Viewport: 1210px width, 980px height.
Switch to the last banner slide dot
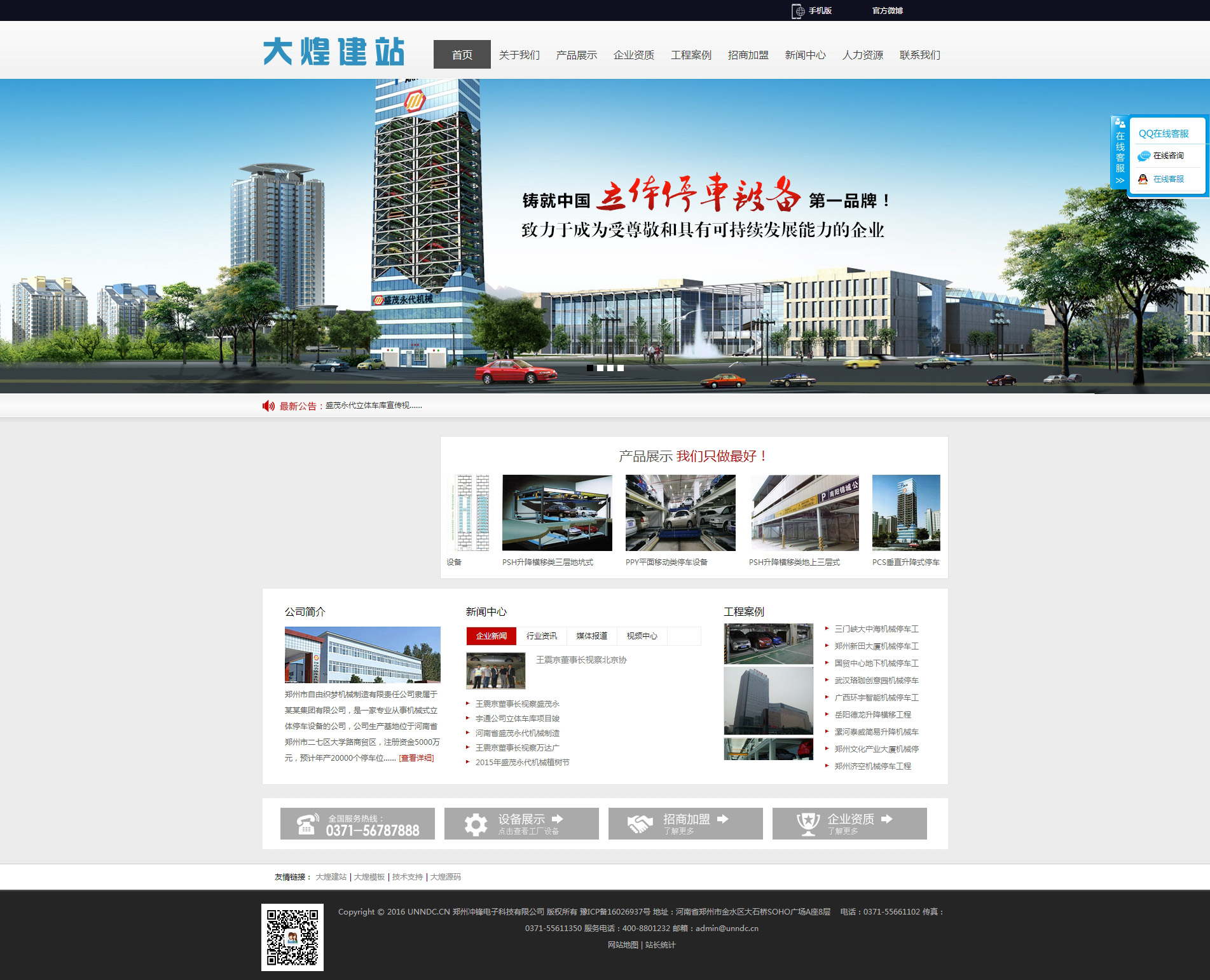(x=621, y=368)
